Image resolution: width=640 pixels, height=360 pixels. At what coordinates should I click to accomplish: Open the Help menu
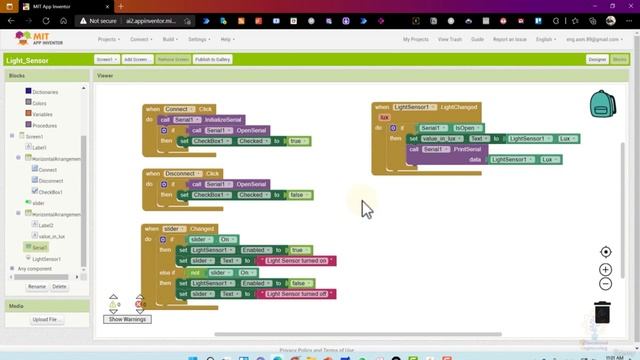pos(227,39)
